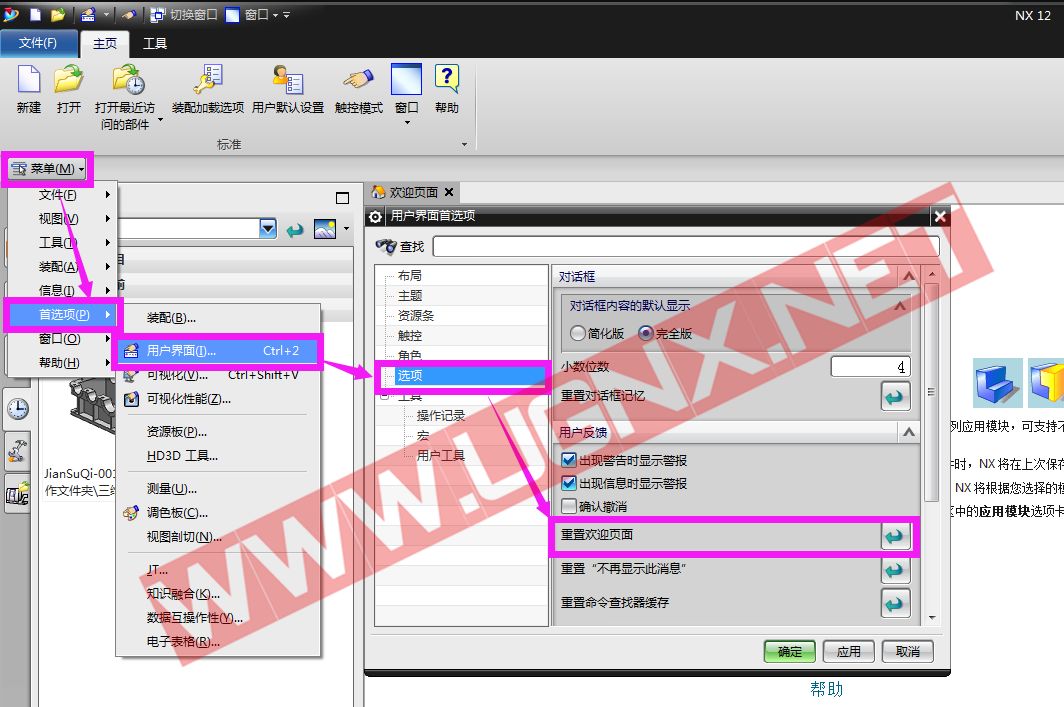1064x707 pixels.
Task: Select 布局 in preferences tree
Action: click(410, 275)
